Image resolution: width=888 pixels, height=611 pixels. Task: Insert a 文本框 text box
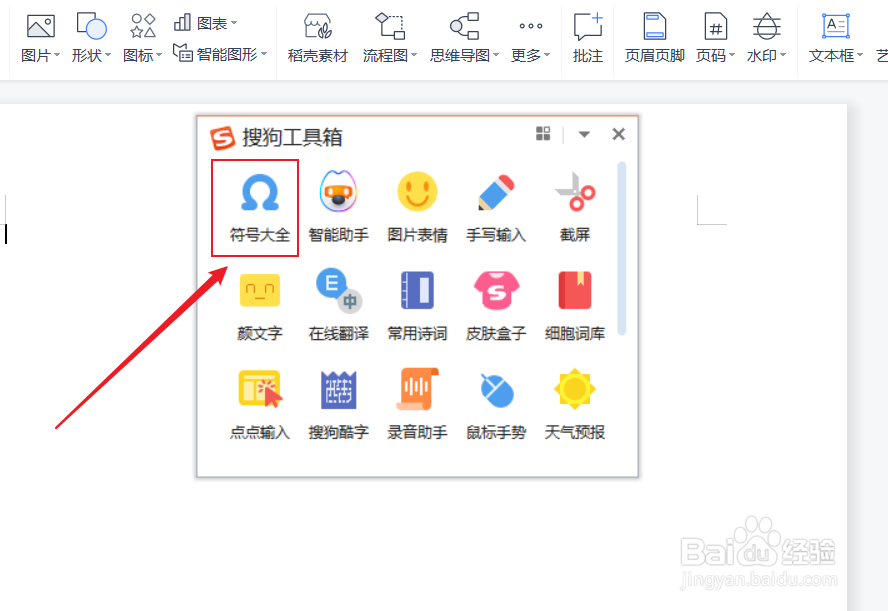pyautogui.click(x=836, y=37)
